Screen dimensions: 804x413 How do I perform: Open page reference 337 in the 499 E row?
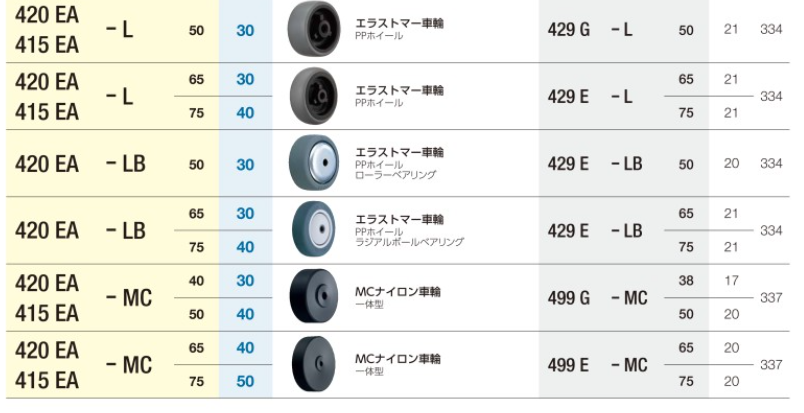click(770, 365)
